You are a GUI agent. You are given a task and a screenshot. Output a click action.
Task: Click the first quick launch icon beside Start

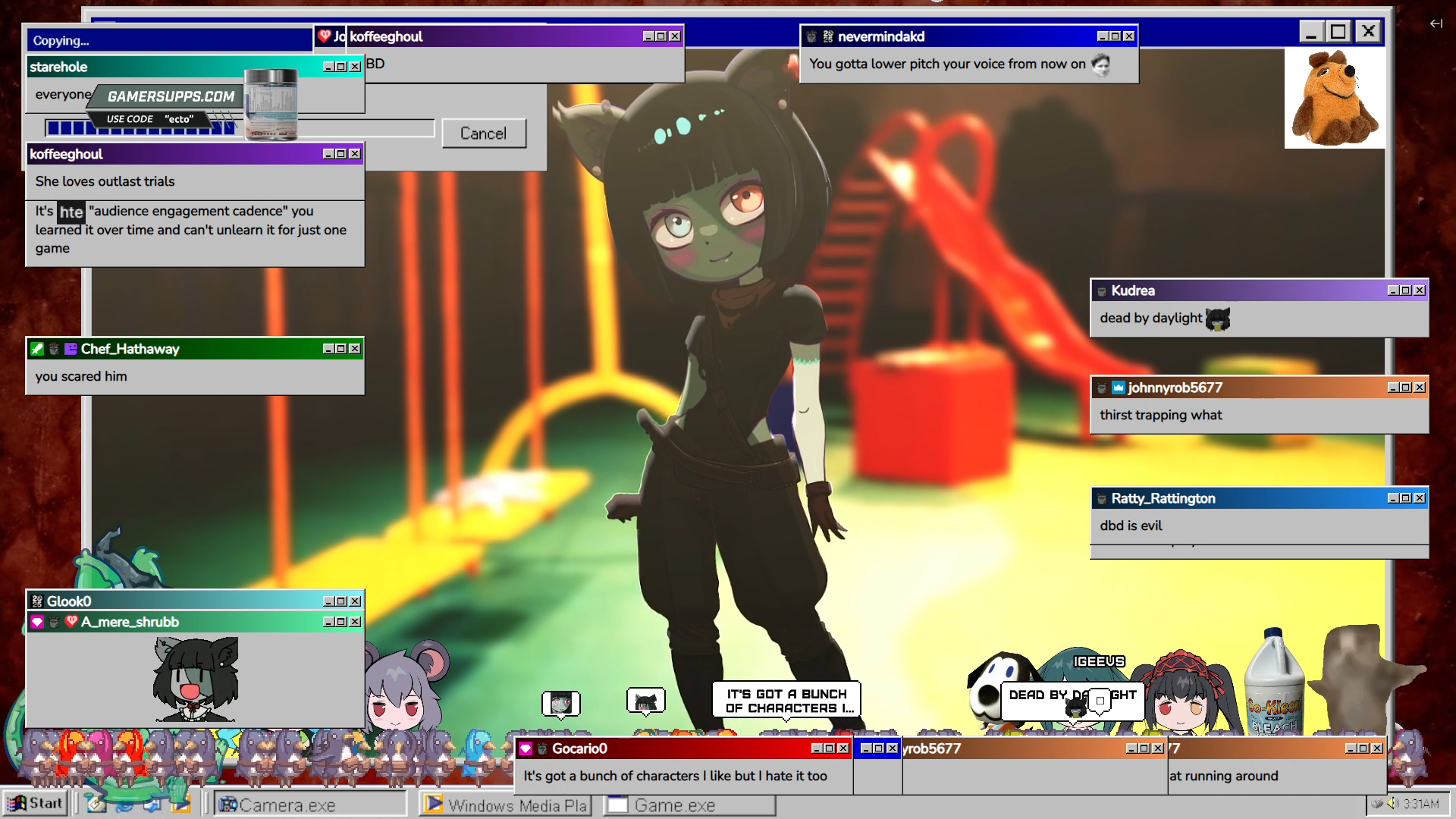(x=96, y=804)
